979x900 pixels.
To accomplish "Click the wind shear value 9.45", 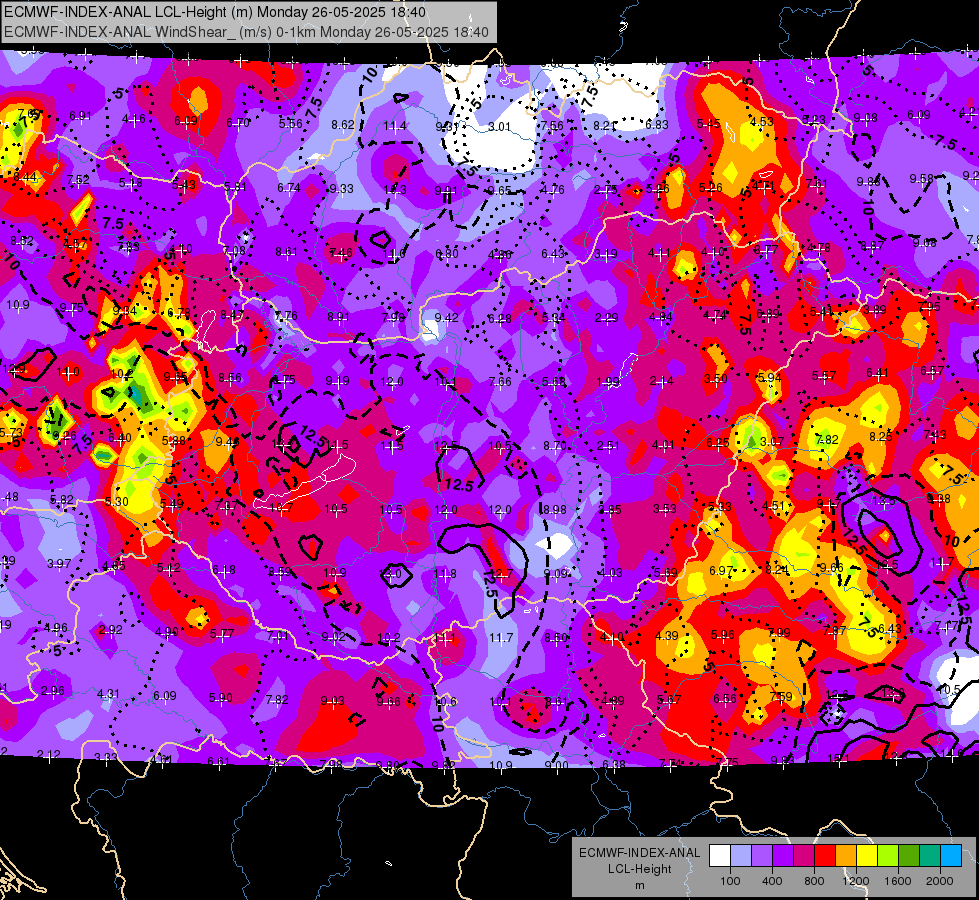I will (x=228, y=442).
